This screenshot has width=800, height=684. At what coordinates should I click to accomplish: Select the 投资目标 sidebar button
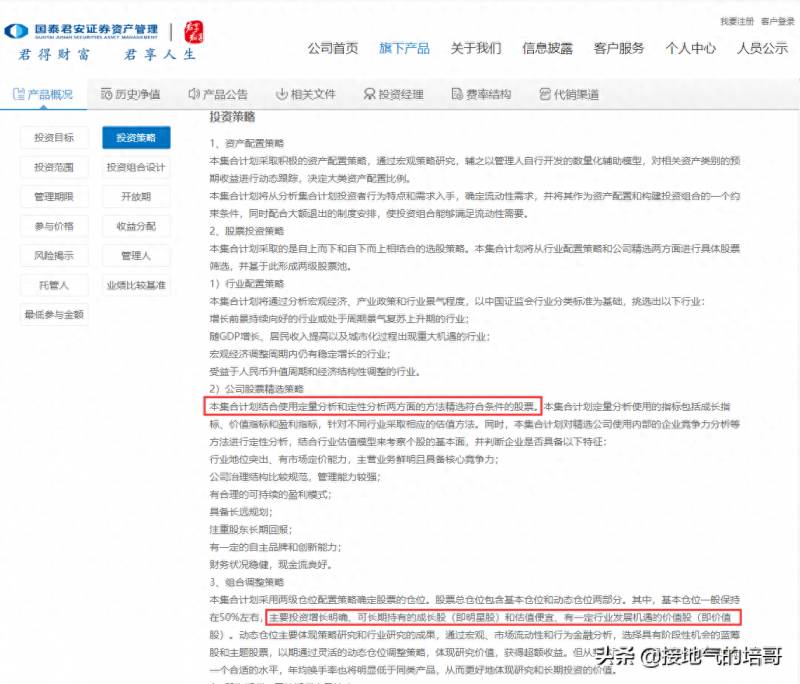click(x=54, y=138)
